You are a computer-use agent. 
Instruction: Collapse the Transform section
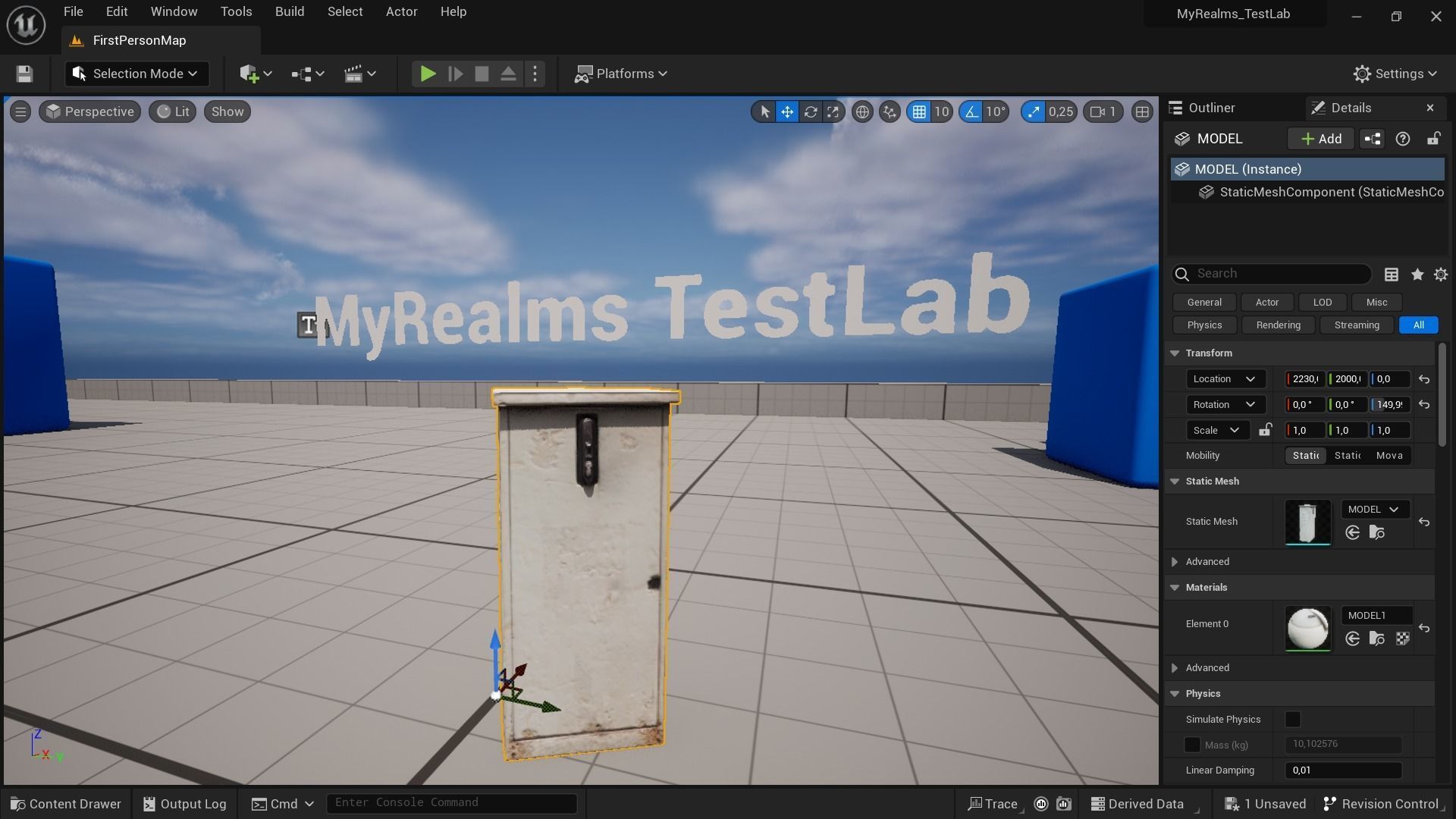pyautogui.click(x=1175, y=353)
